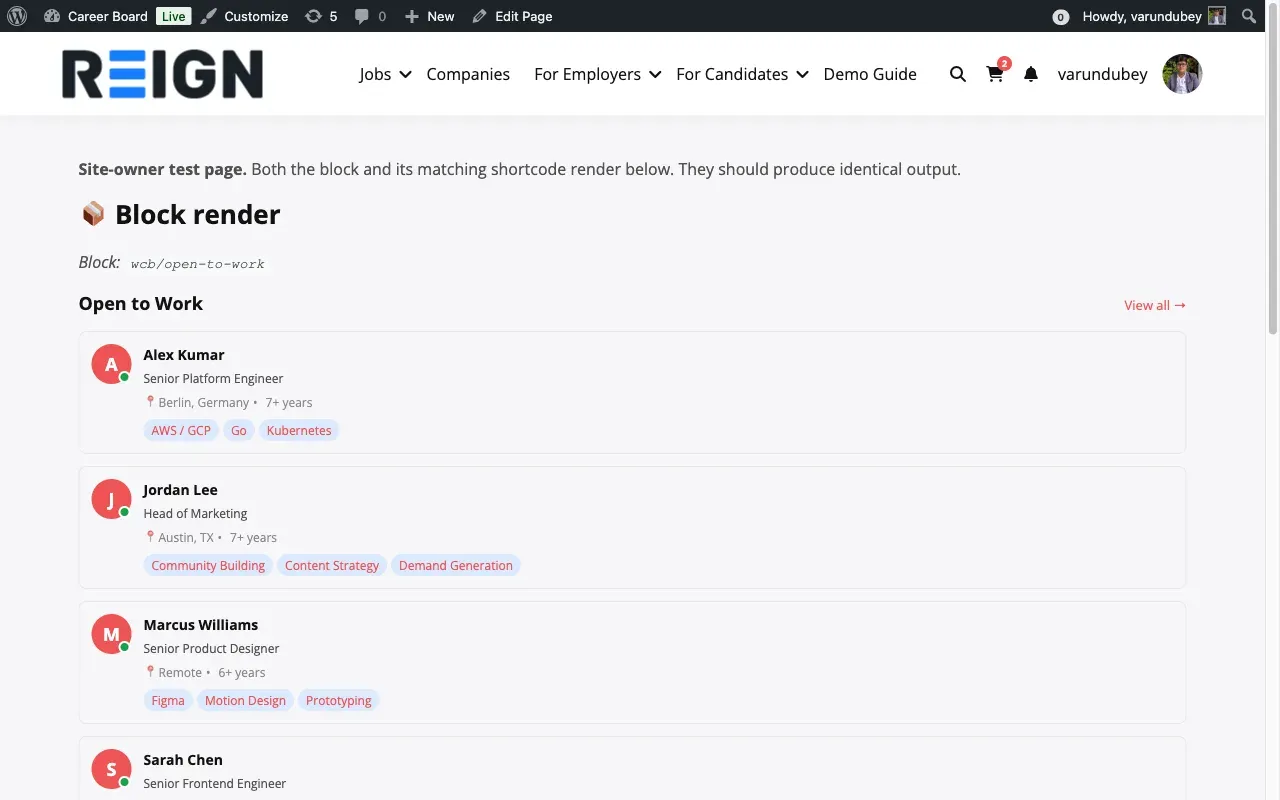Click the location pin beside Remote
The image size is (1280, 800).
tap(150, 672)
